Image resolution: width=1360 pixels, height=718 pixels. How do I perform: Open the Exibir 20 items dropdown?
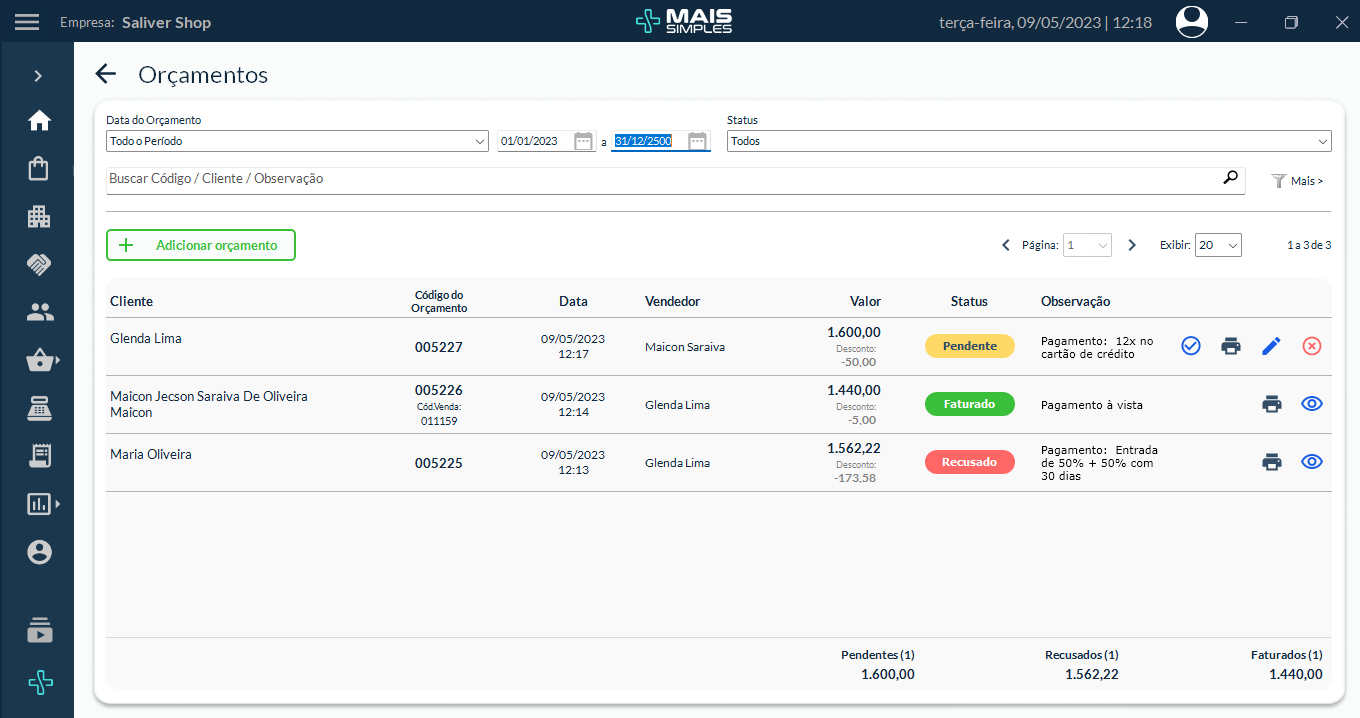[1218, 245]
